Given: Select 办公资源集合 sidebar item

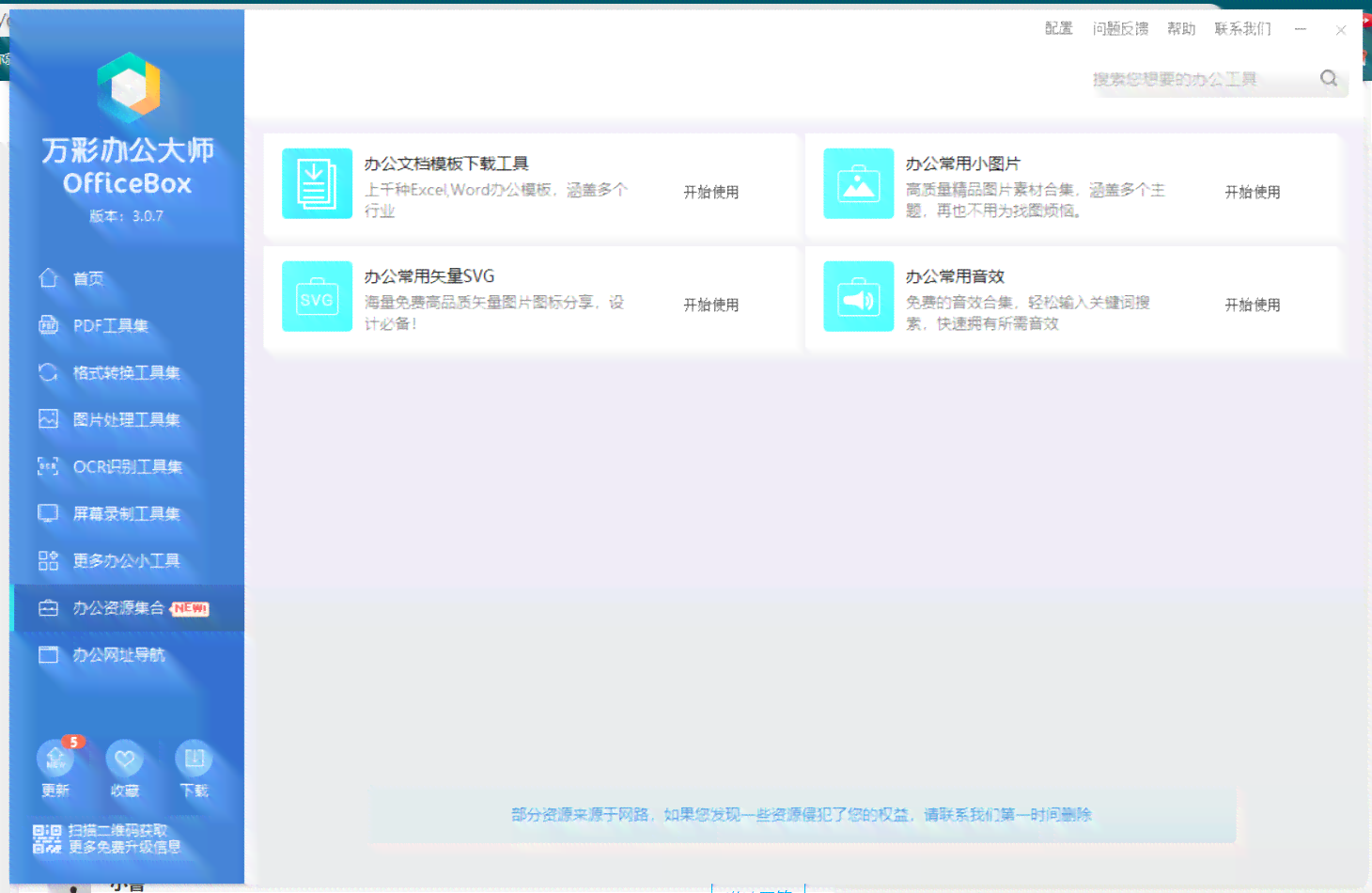Looking at the screenshot, I should [x=127, y=608].
